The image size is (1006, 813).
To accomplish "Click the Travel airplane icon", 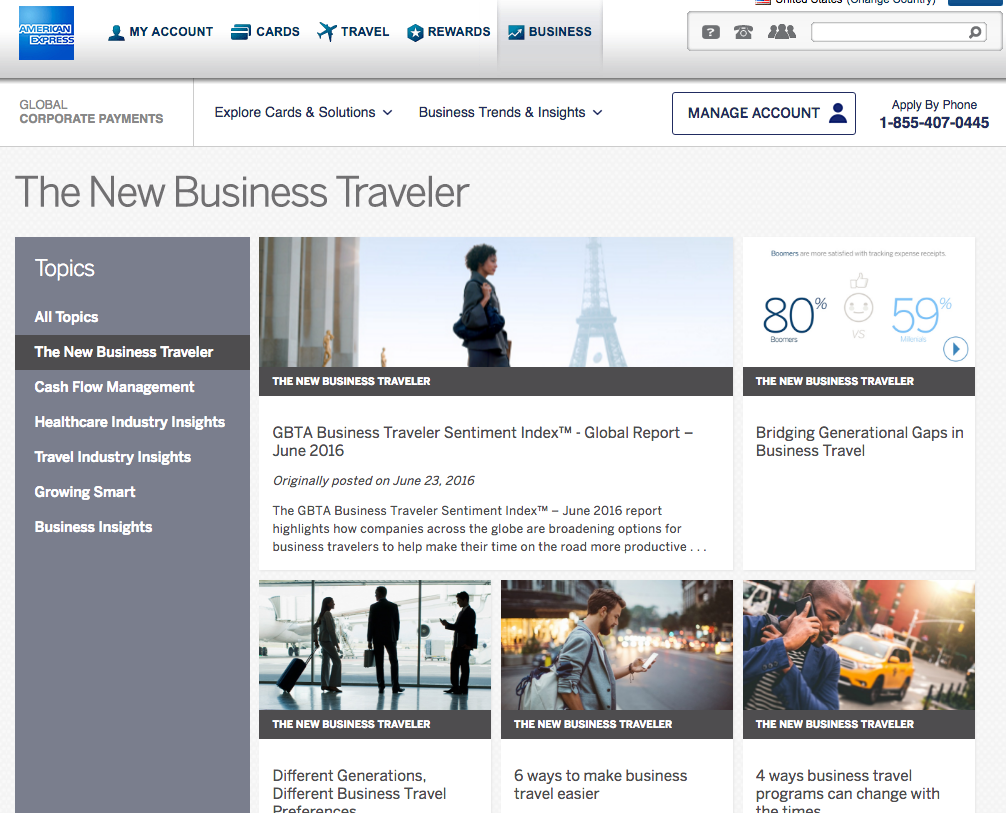I will coord(327,31).
